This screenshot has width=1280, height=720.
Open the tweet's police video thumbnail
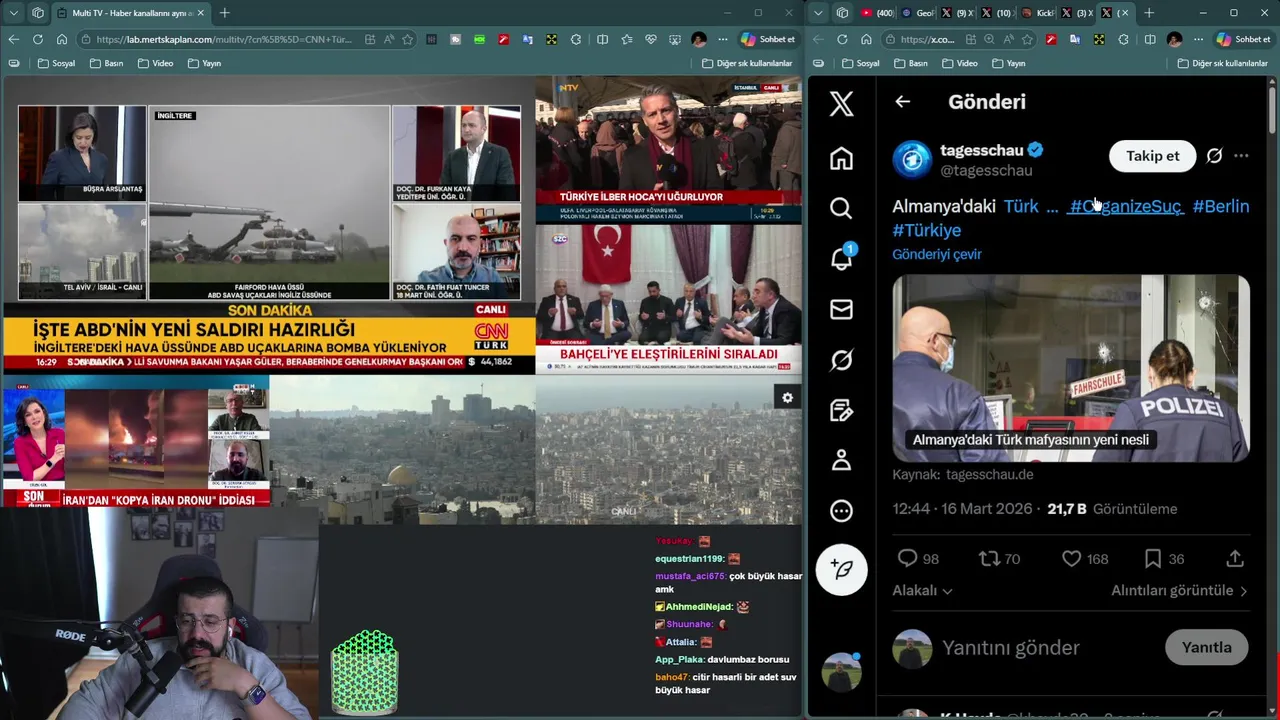(x=1071, y=368)
